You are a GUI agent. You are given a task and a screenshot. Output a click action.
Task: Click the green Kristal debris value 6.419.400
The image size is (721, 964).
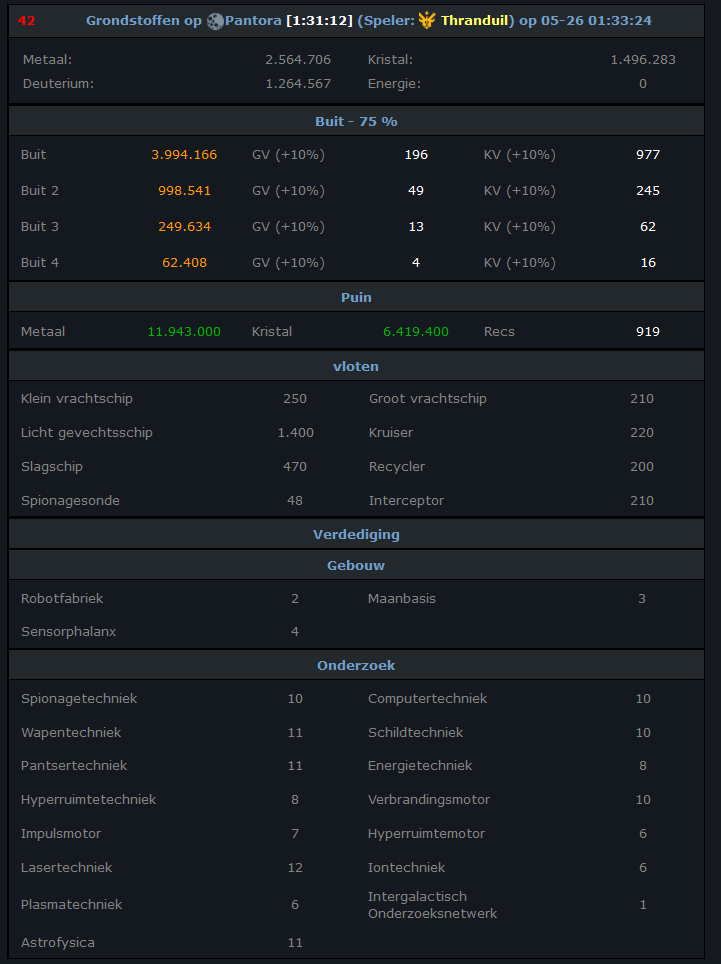(x=416, y=331)
